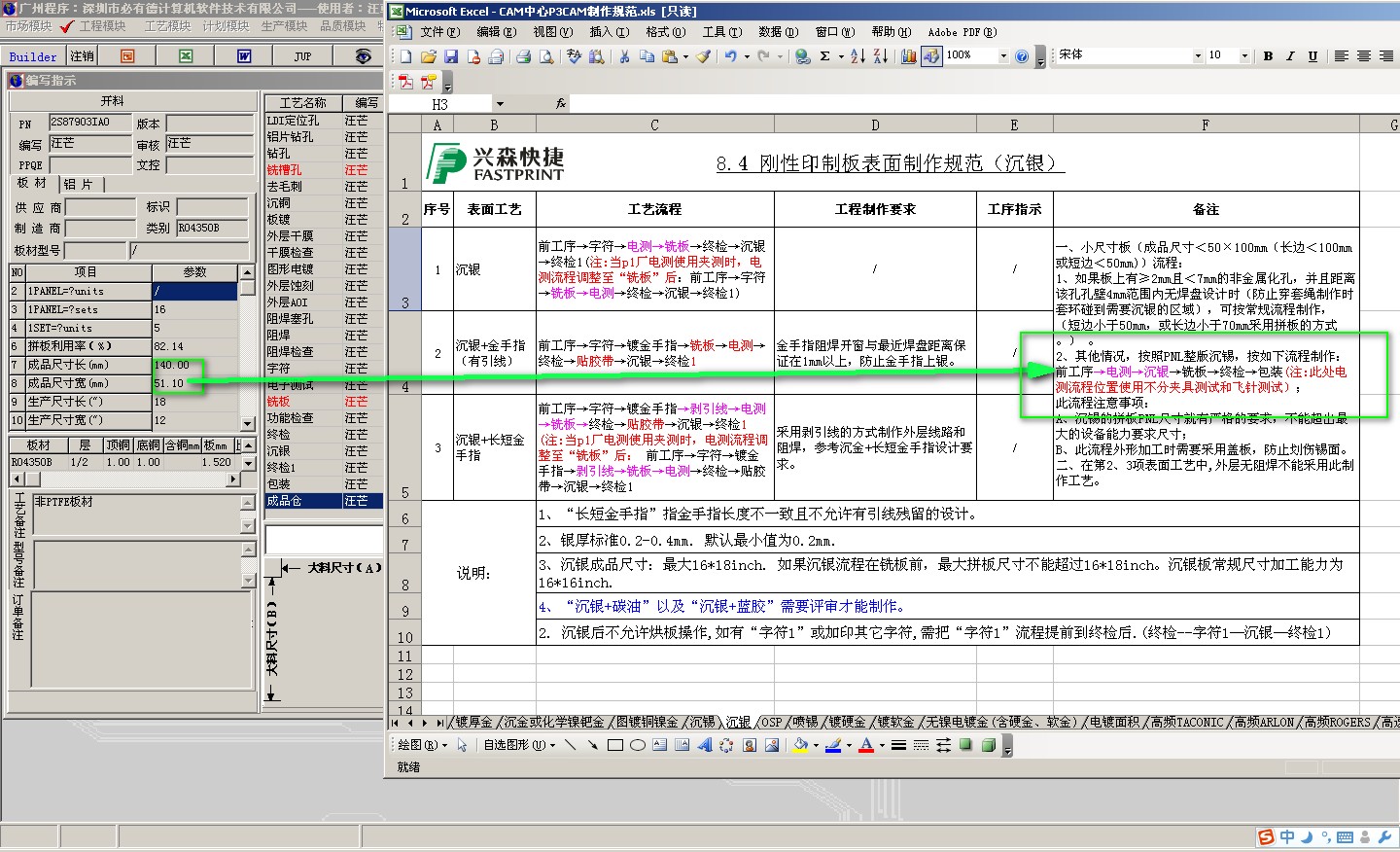Switch to the 喷锡 sheet tab
Viewport: 1400px width, 852px height.
pyautogui.click(x=805, y=723)
